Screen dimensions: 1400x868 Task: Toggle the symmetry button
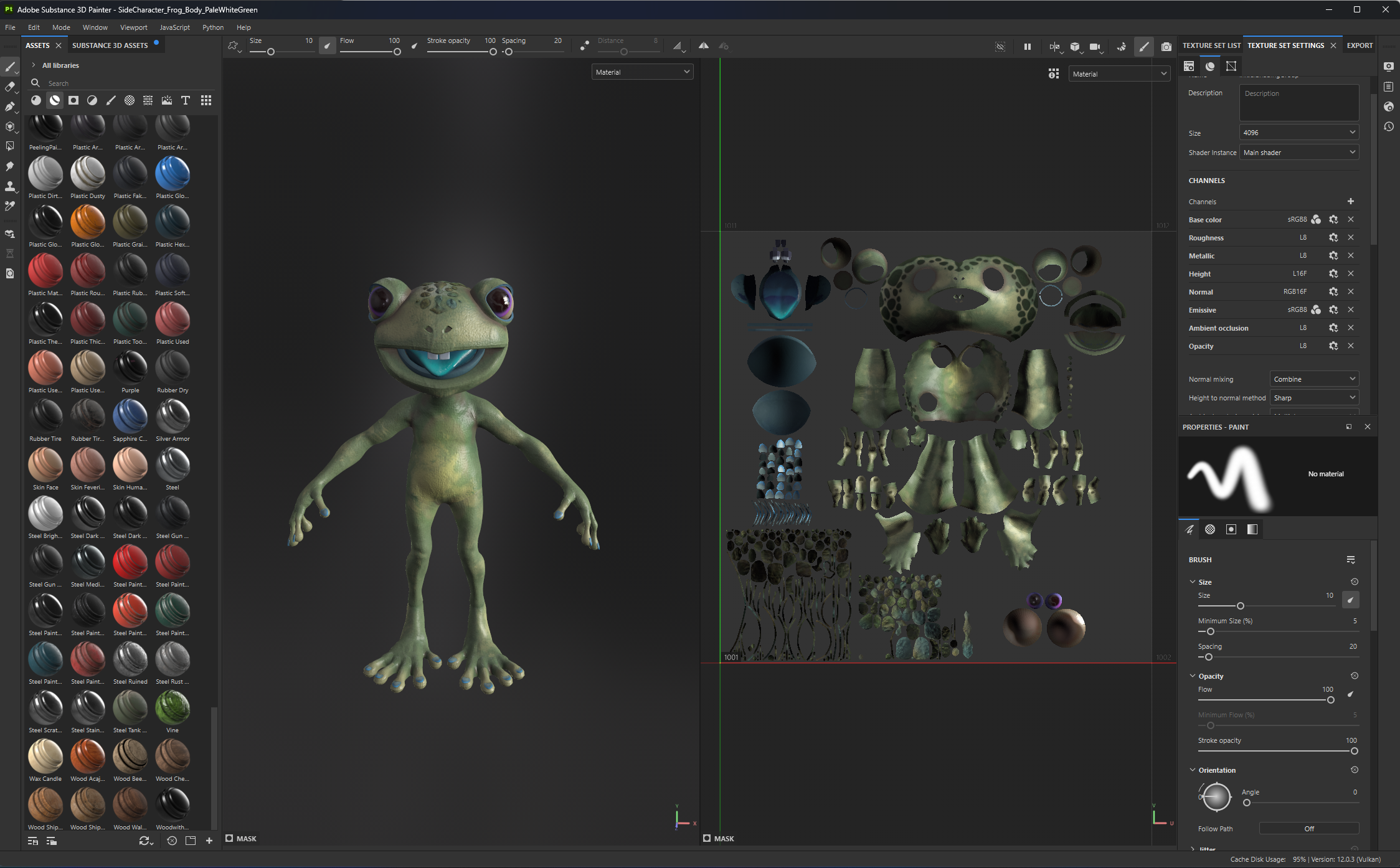point(704,46)
